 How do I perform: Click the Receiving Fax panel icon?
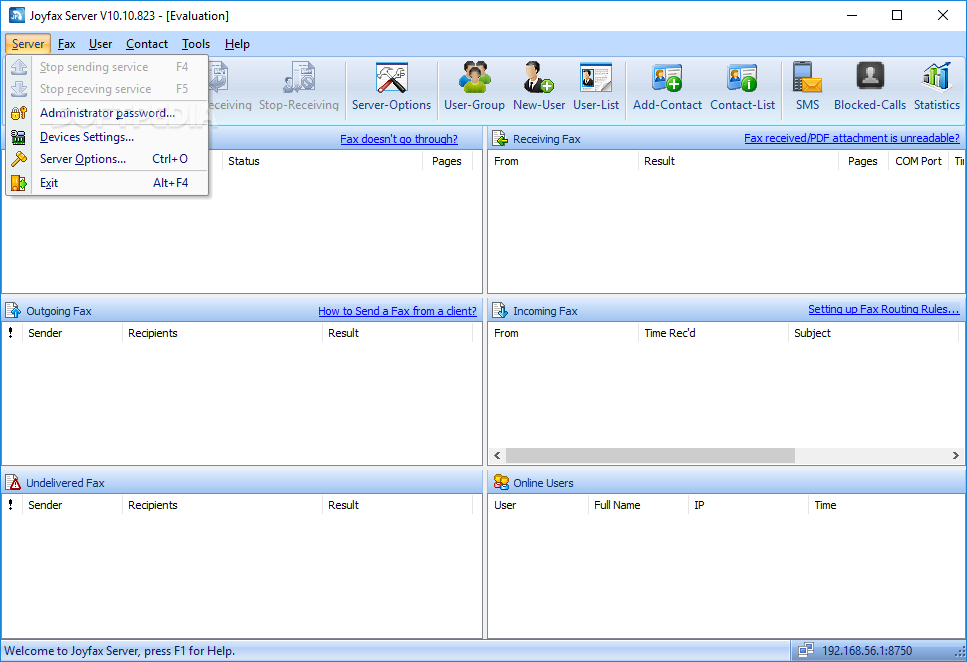tap(500, 139)
